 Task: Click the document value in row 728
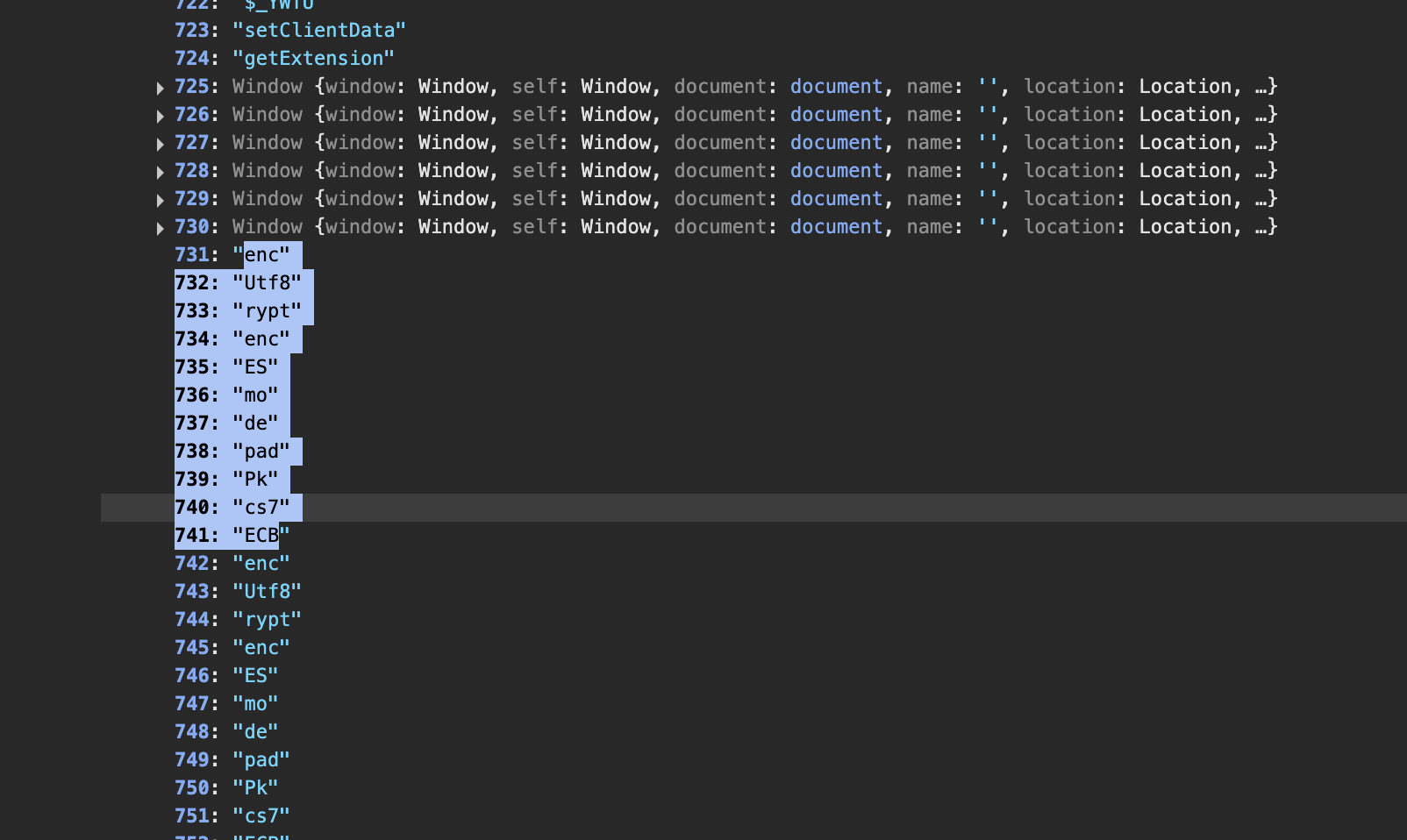835,171
